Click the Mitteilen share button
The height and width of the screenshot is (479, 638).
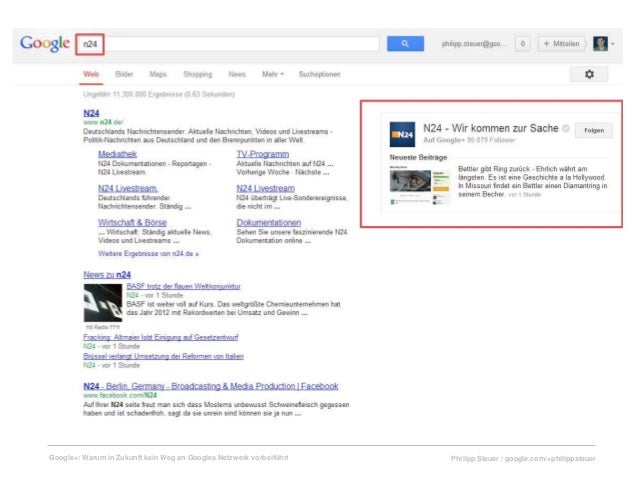click(562, 44)
